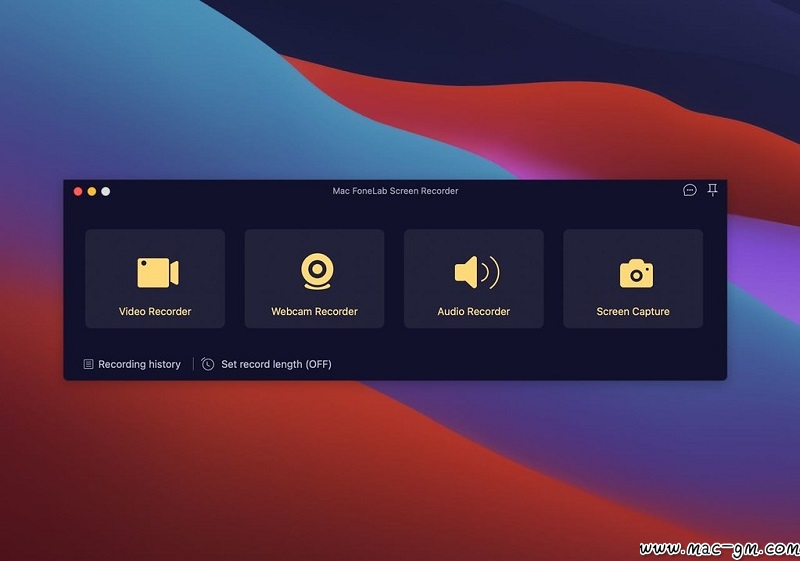
Task: Pin the window with pushpin icon
Action: [712, 190]
